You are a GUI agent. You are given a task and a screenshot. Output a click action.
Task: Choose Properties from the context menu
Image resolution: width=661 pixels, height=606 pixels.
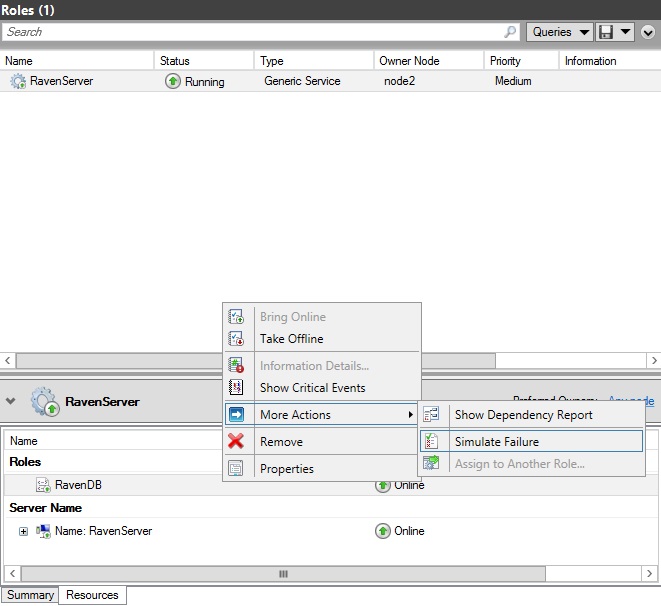point(322,468)
